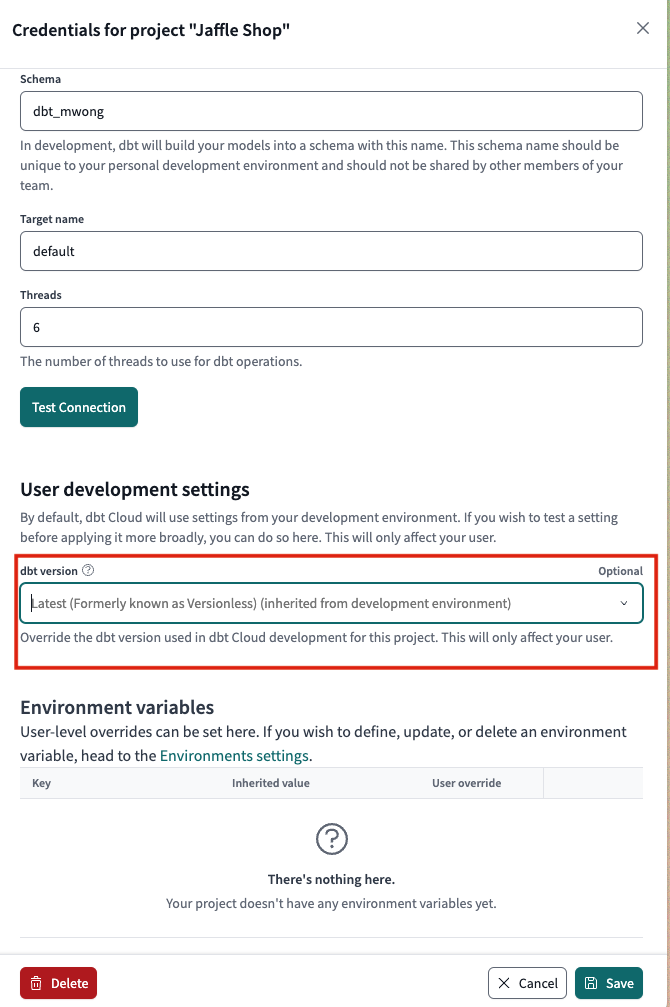Click the Target name field showing default
This screenshot has height=1007, width=670.
[x=331, y=251]
